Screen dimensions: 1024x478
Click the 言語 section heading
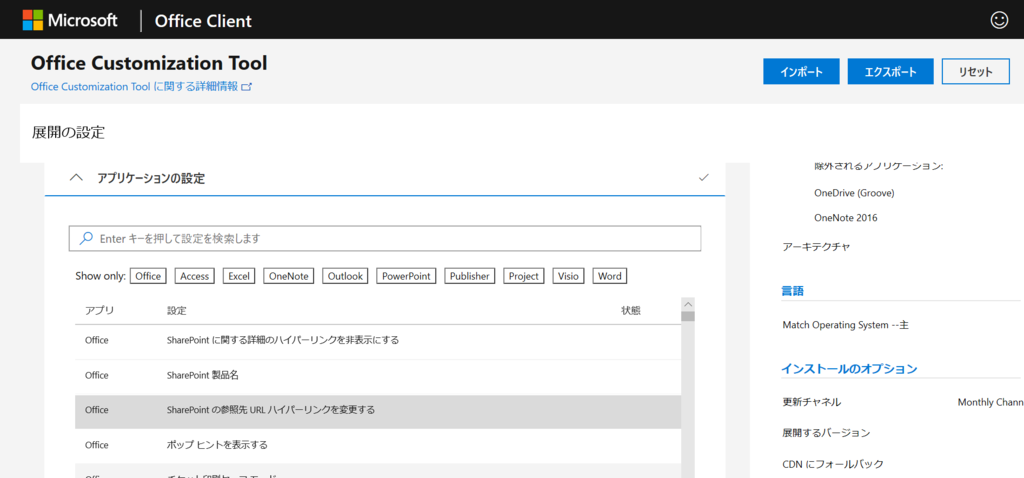[793, 291]
